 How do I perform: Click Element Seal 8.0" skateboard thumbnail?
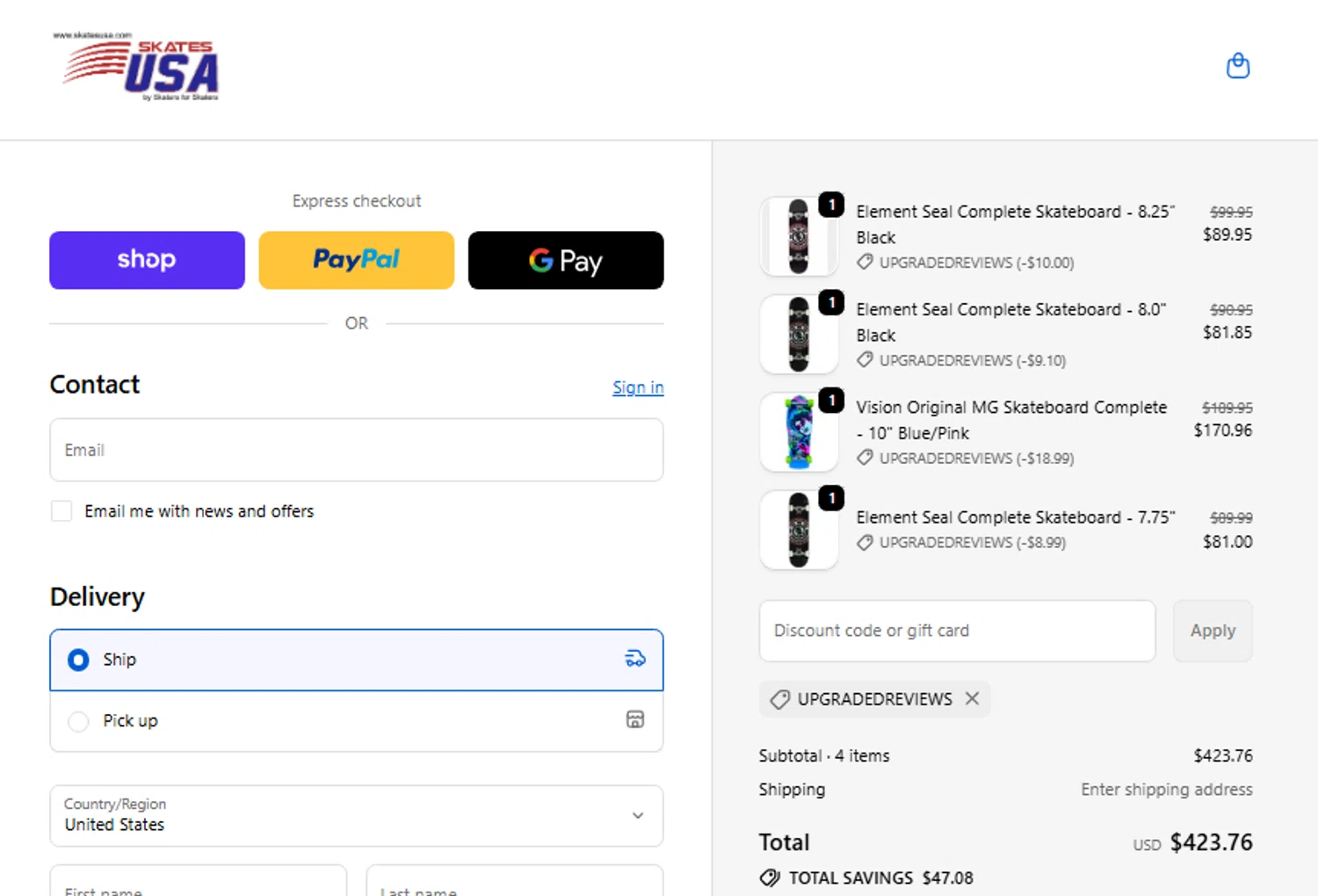click(x=799, y=334)
